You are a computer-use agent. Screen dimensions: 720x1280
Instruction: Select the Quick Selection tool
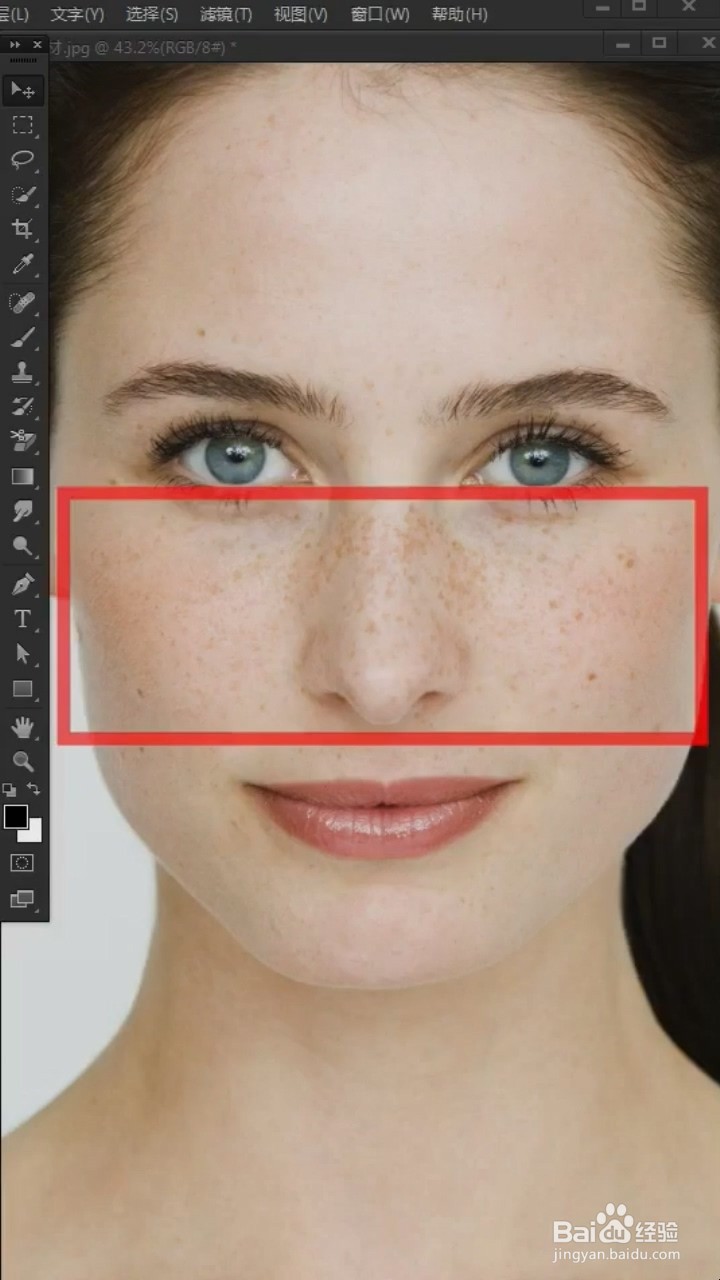(x=22, y=195)
